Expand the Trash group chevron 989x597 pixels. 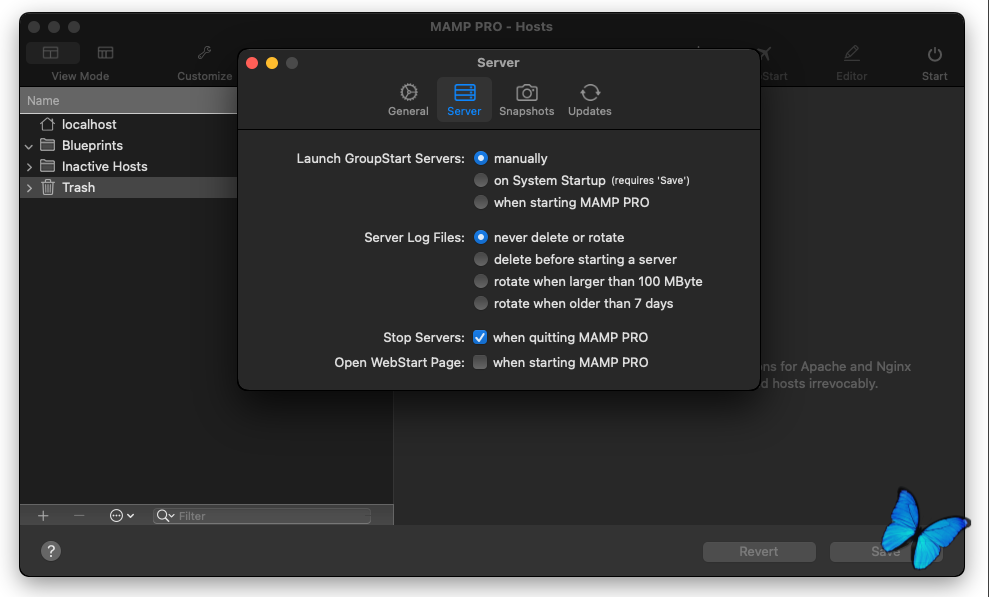point(29,188)
